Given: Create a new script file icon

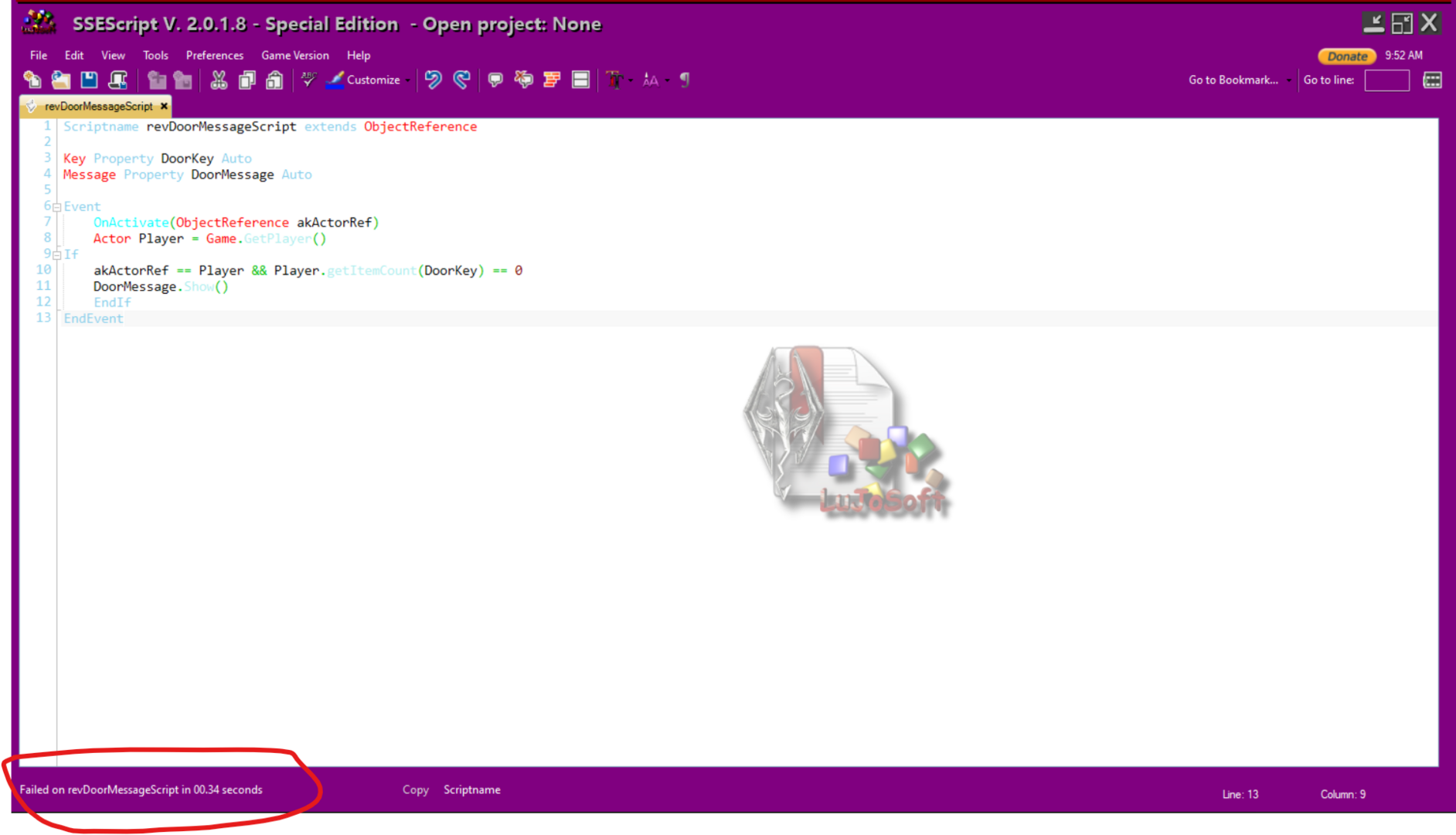Looking at the screenshot, I should tap(32, 80).
